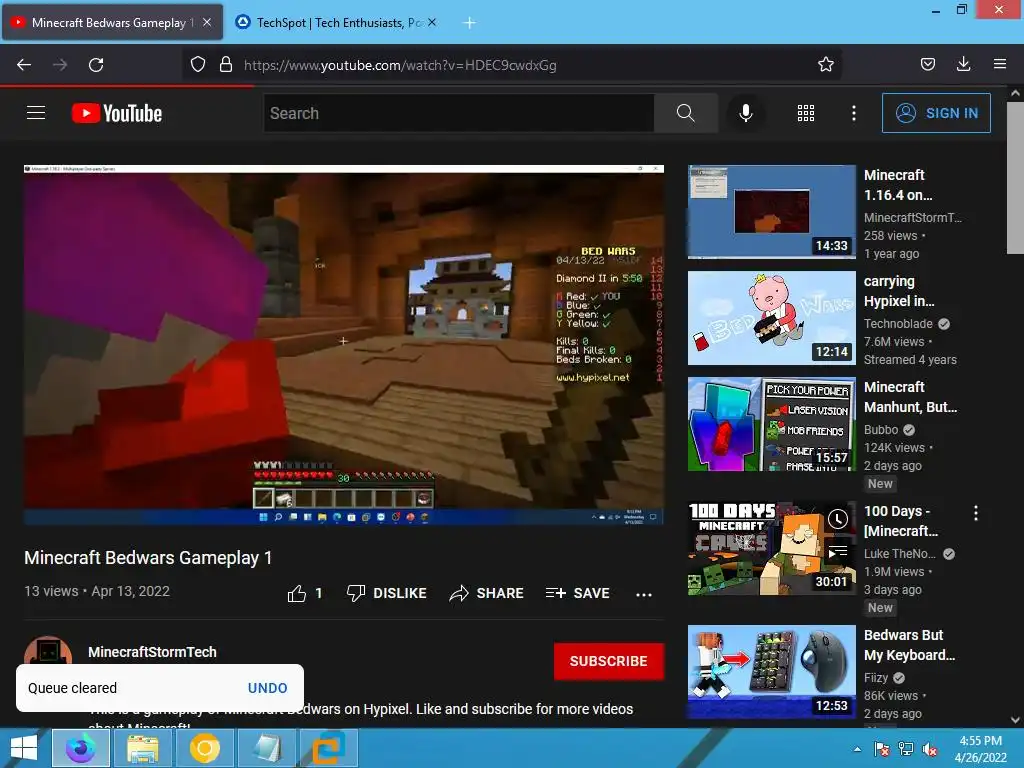
Task: Start voice search with microphone icon
Action: click(746, 113)
